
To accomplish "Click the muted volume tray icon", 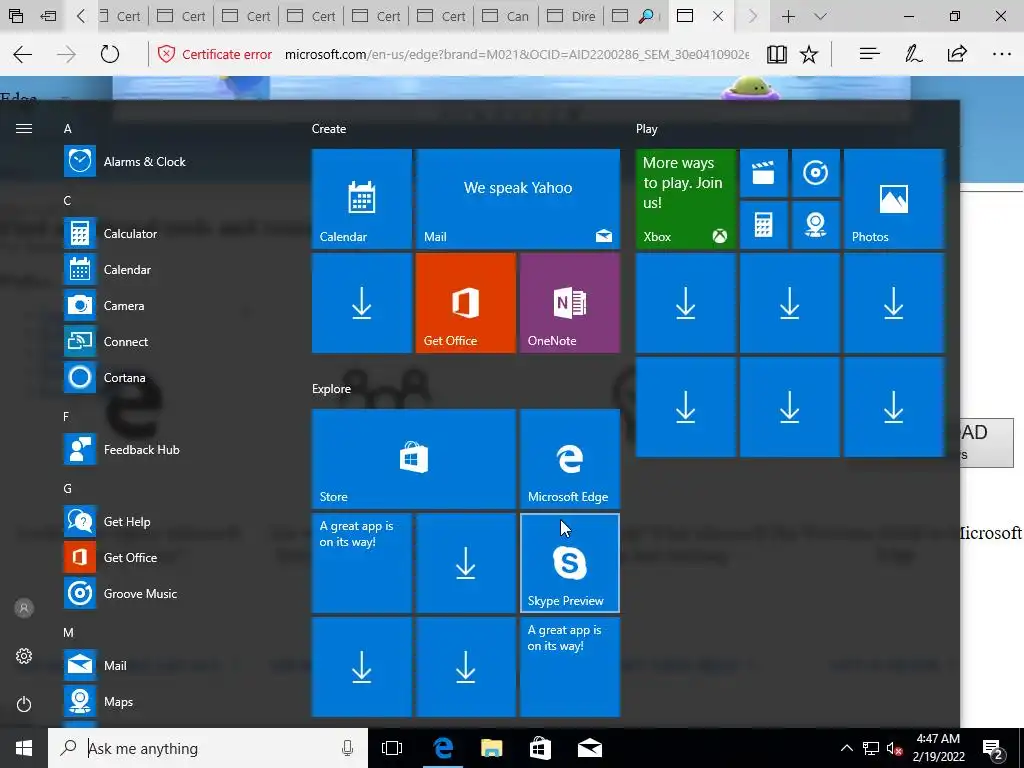I will [x=895, y=748].
